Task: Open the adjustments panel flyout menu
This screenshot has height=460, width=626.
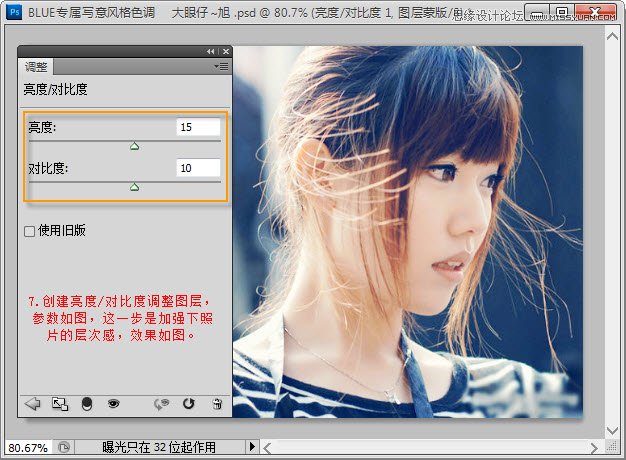Action: [222, 66]
